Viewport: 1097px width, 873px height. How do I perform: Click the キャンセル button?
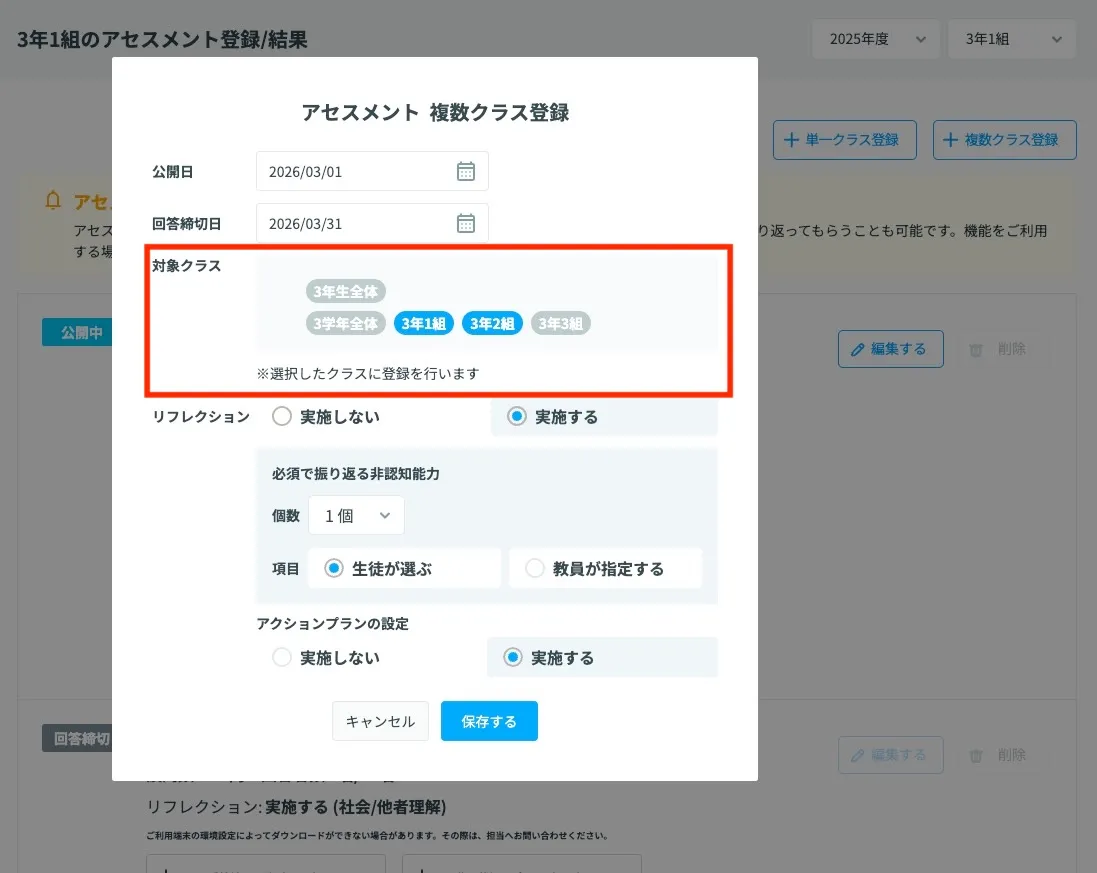[x=381, y=721]
